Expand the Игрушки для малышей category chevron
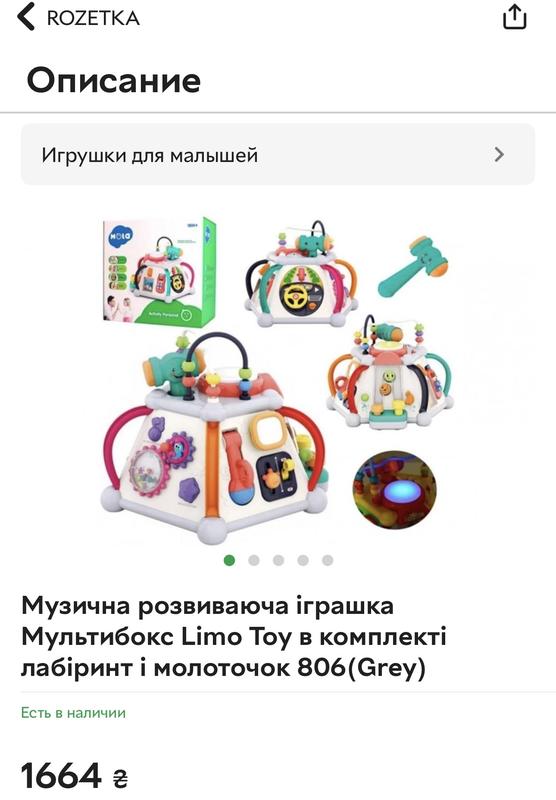The width and height of the screenshot is (556, 800). [499, 154]
